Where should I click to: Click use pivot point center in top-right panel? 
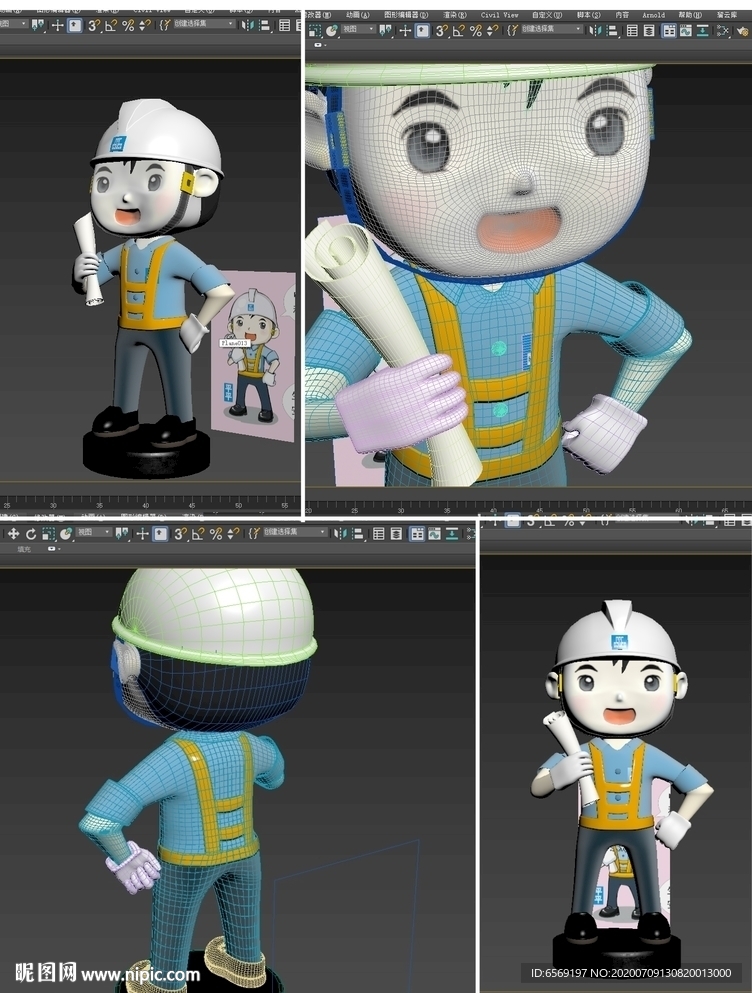point(385,30)
